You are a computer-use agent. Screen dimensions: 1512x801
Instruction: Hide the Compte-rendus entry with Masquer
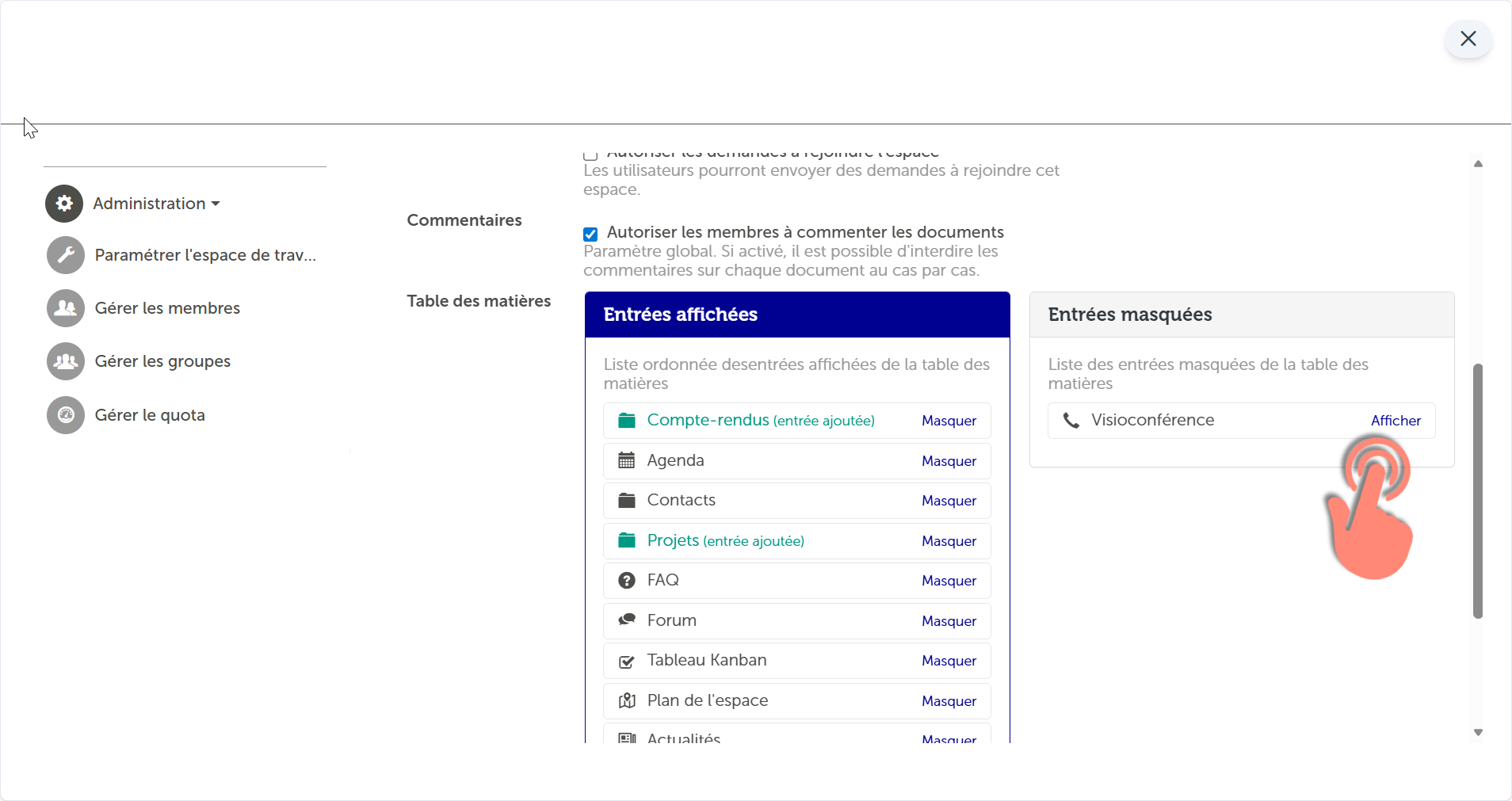pyautogui.click(x=949, y=421)
